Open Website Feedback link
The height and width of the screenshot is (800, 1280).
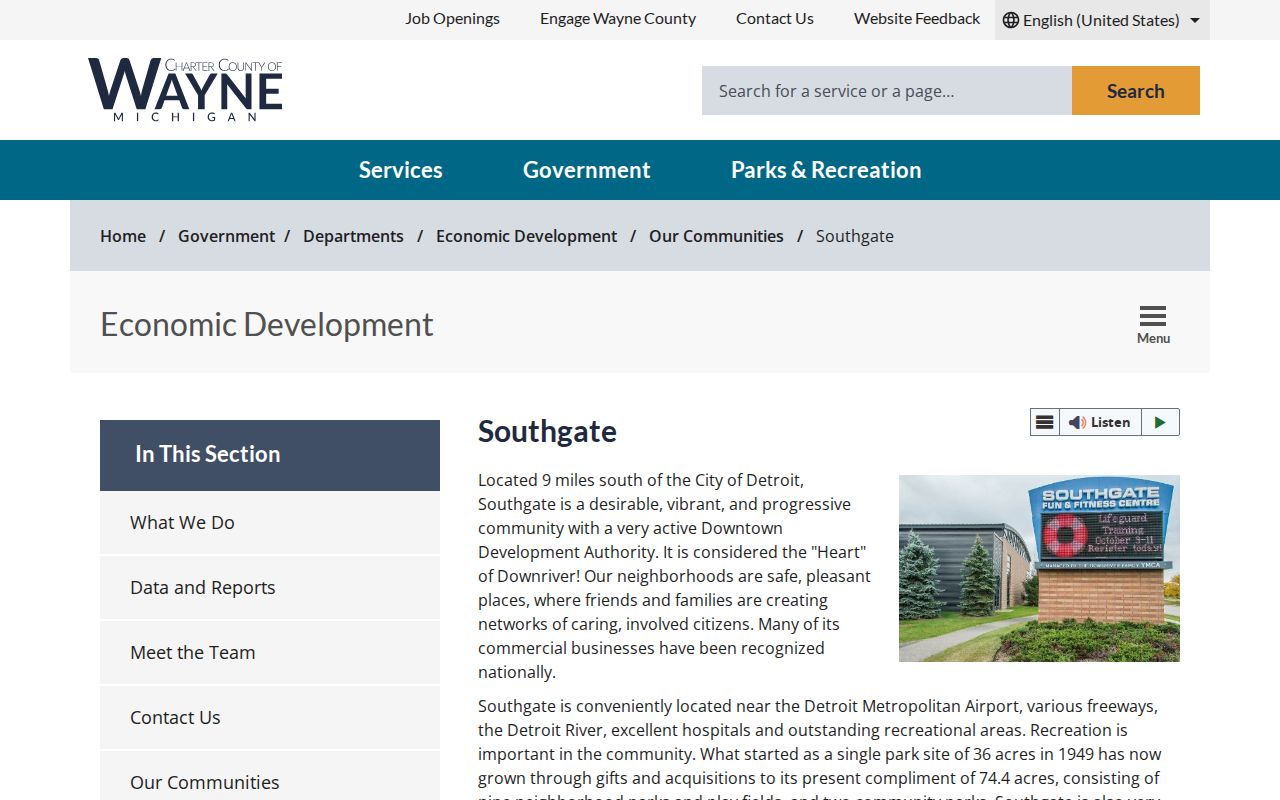click(x=917, y=19)
